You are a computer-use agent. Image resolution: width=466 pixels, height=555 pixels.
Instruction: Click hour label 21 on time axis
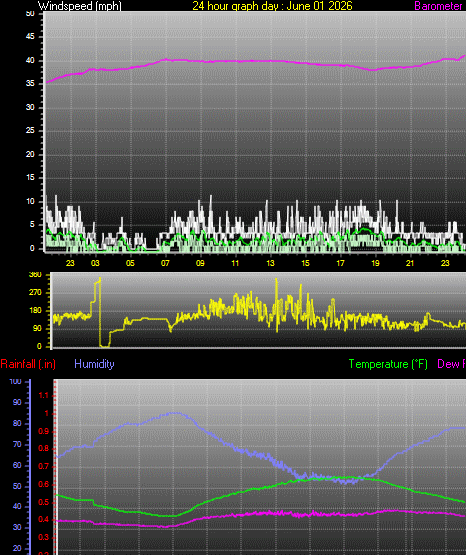click(410, 263)
